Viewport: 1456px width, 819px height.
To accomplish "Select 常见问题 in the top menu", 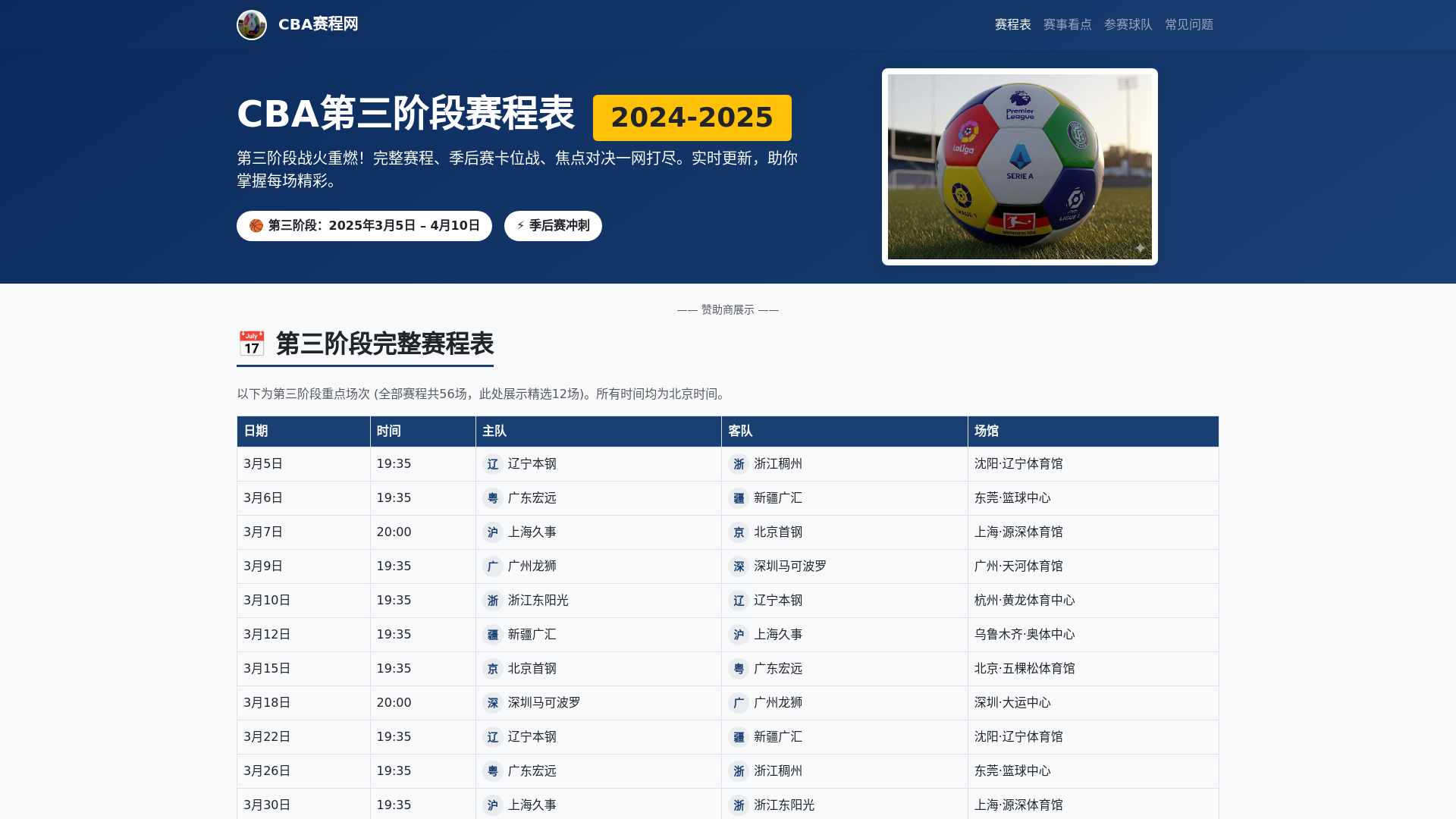I will (1188, 25).
